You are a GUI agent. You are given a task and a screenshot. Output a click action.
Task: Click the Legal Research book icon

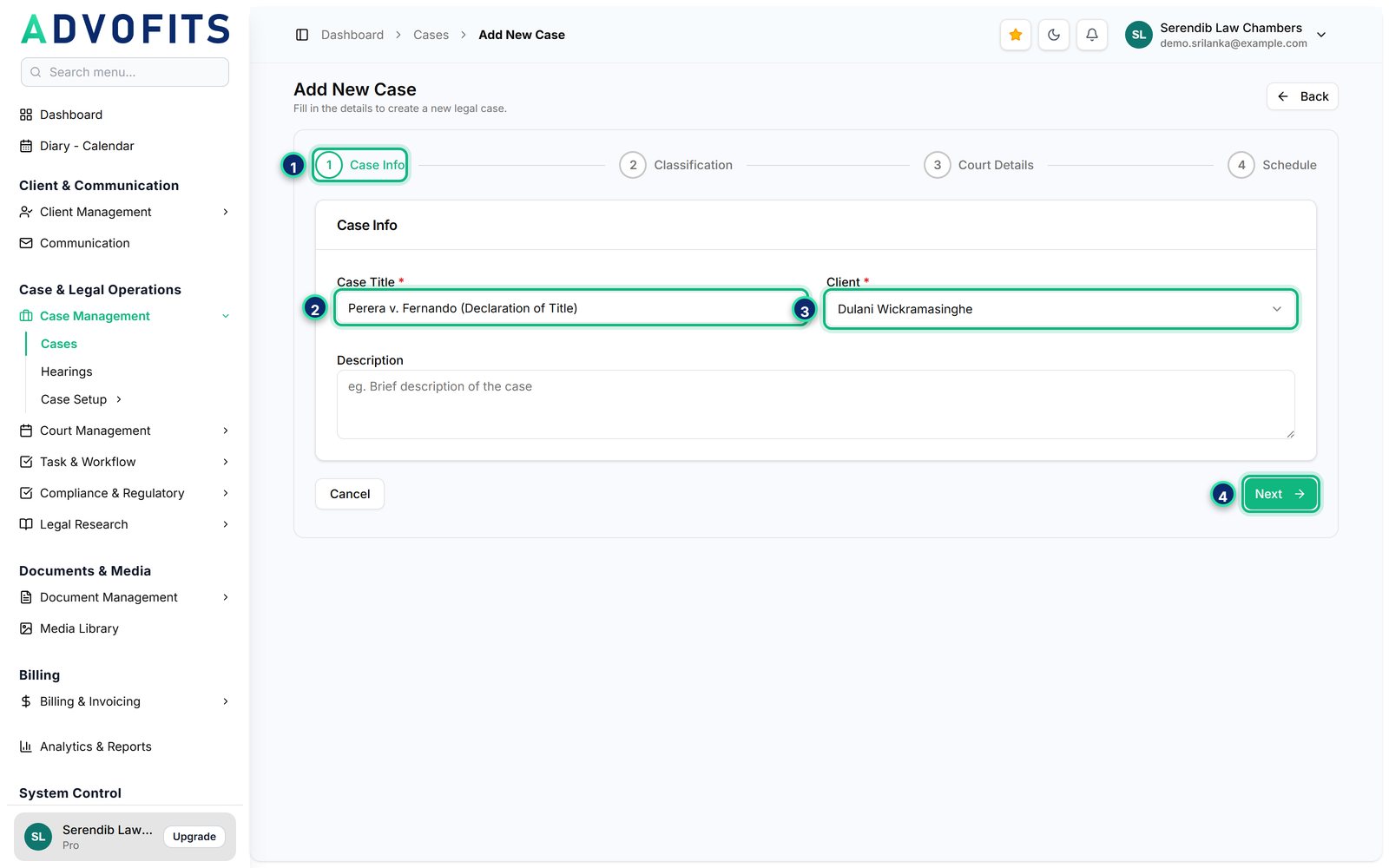(26, 524)
